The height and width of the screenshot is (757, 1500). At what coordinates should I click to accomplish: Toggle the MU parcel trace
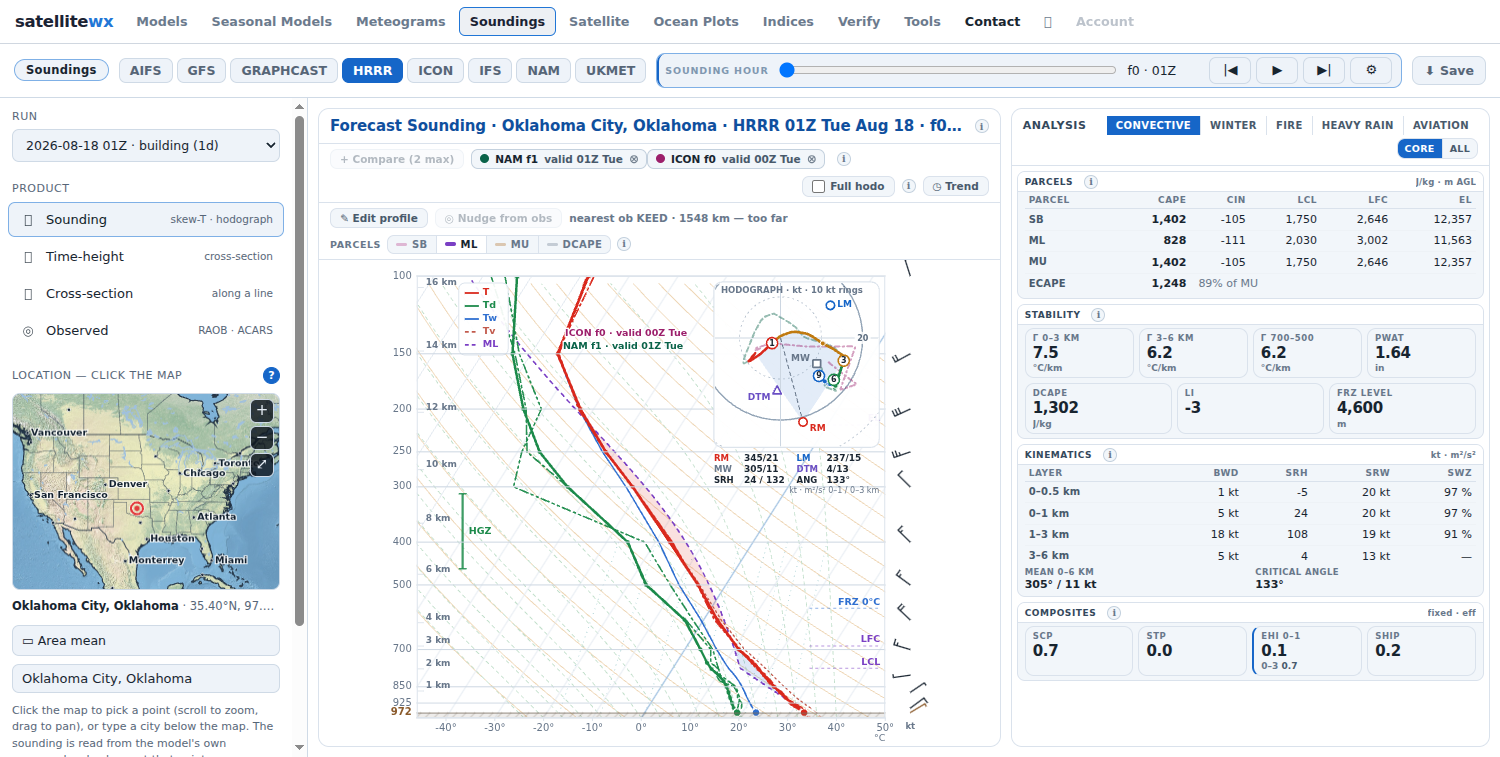512,244
